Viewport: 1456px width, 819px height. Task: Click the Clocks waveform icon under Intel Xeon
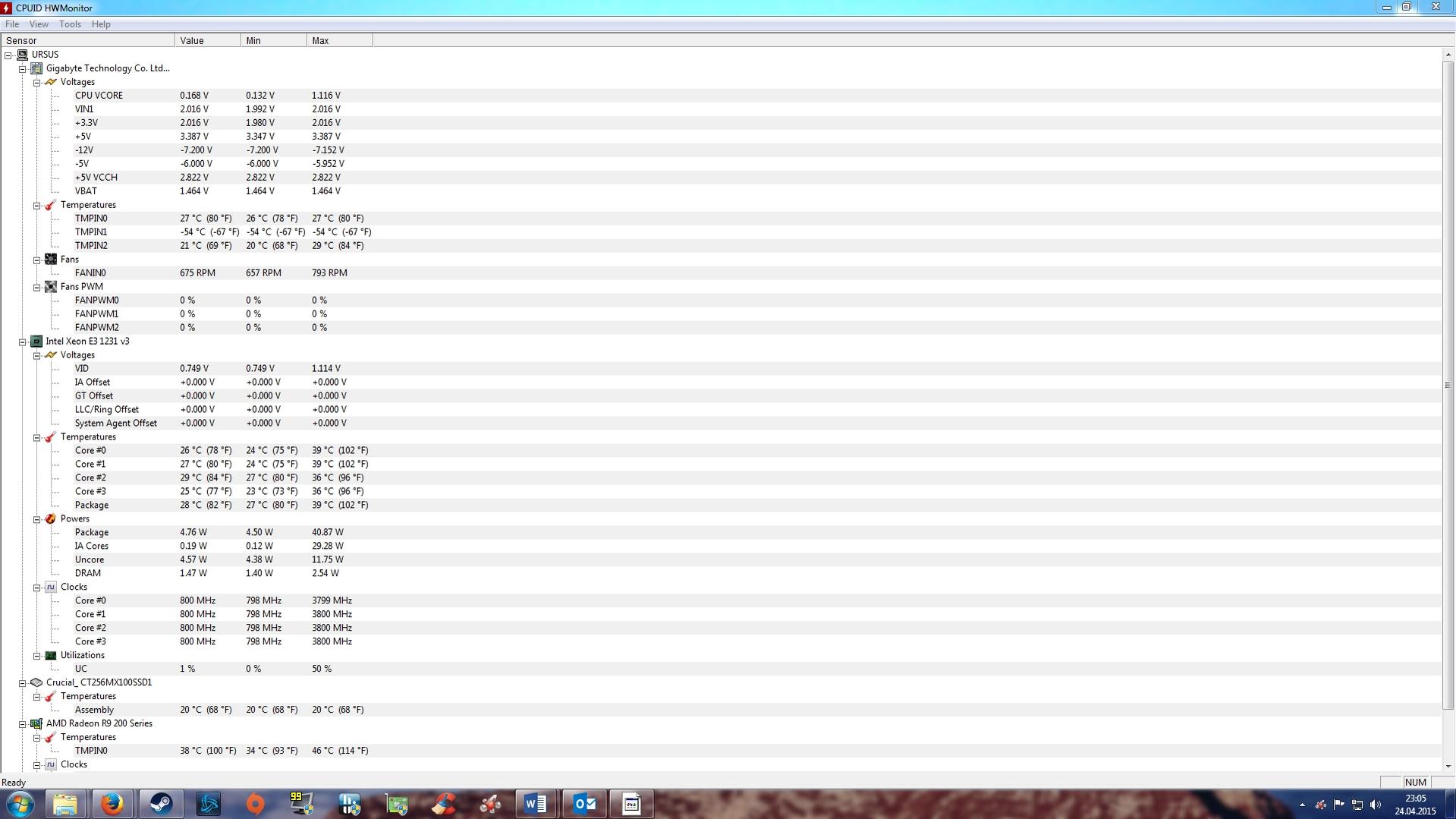click(51, 587)
